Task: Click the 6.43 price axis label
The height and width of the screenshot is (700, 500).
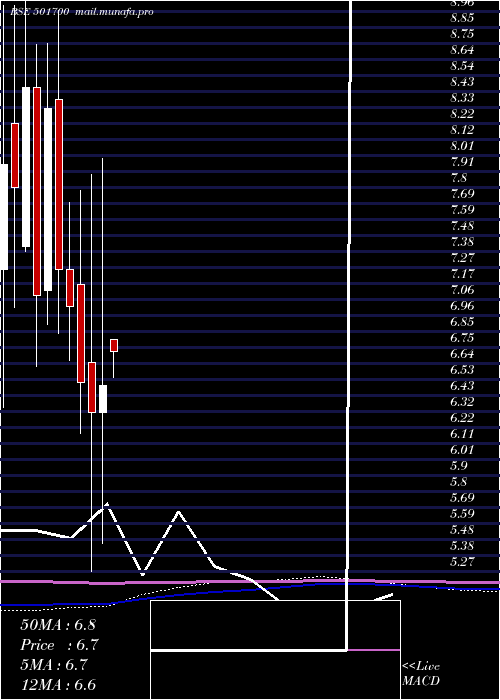Action: 462,385
